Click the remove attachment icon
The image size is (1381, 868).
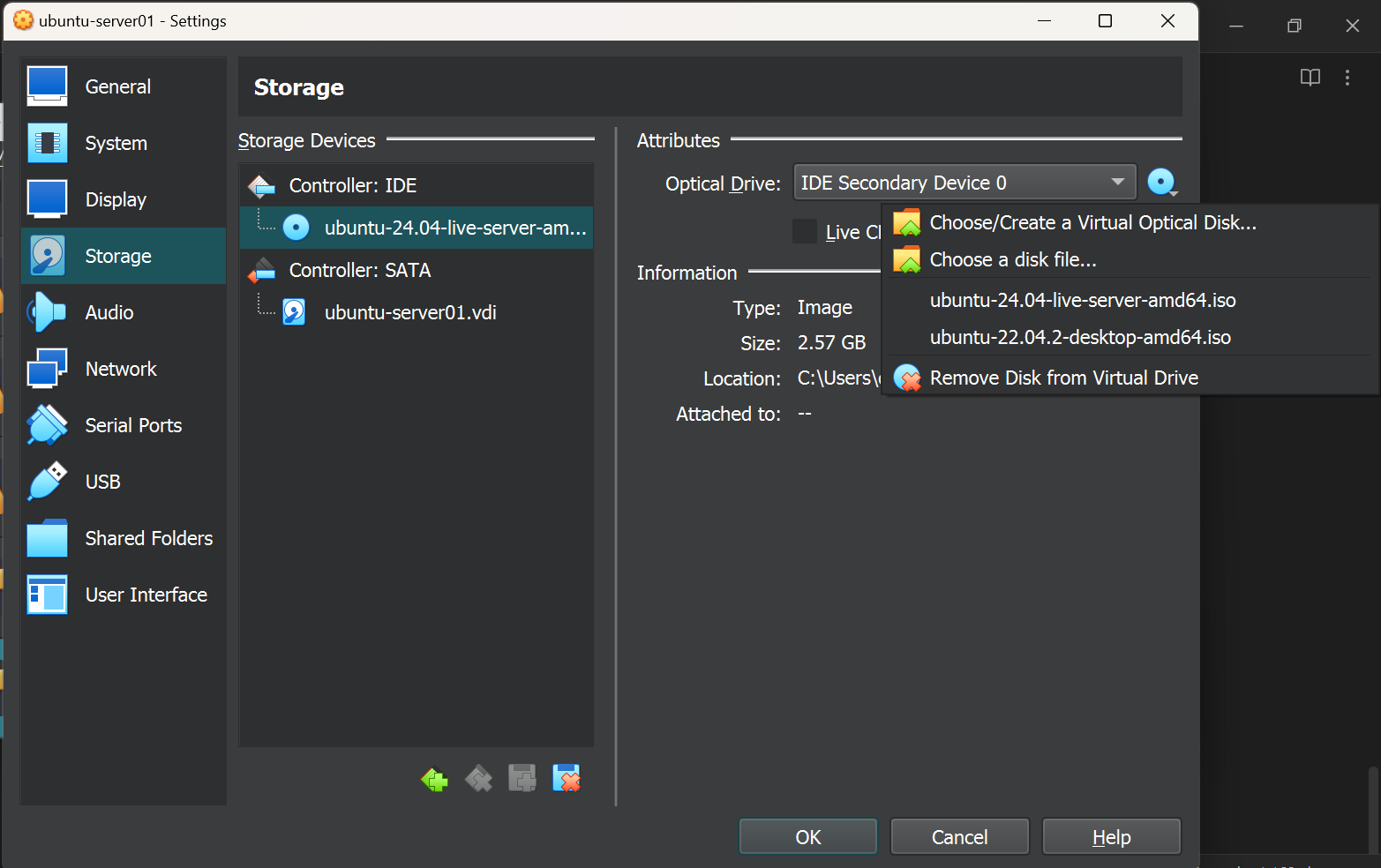pyautogui.click(x=566, y=779)
